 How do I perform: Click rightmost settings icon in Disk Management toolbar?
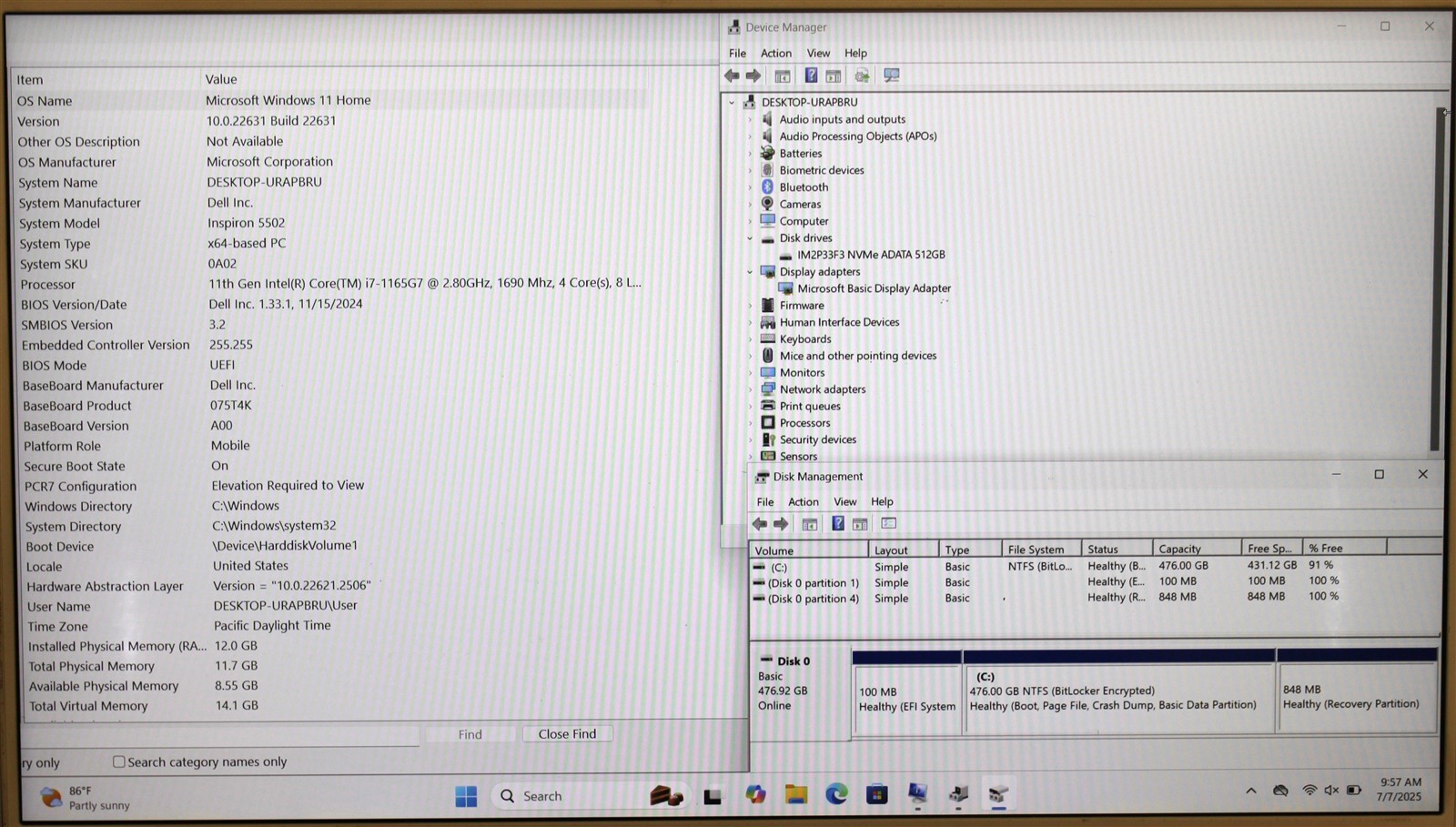[889, 523]
